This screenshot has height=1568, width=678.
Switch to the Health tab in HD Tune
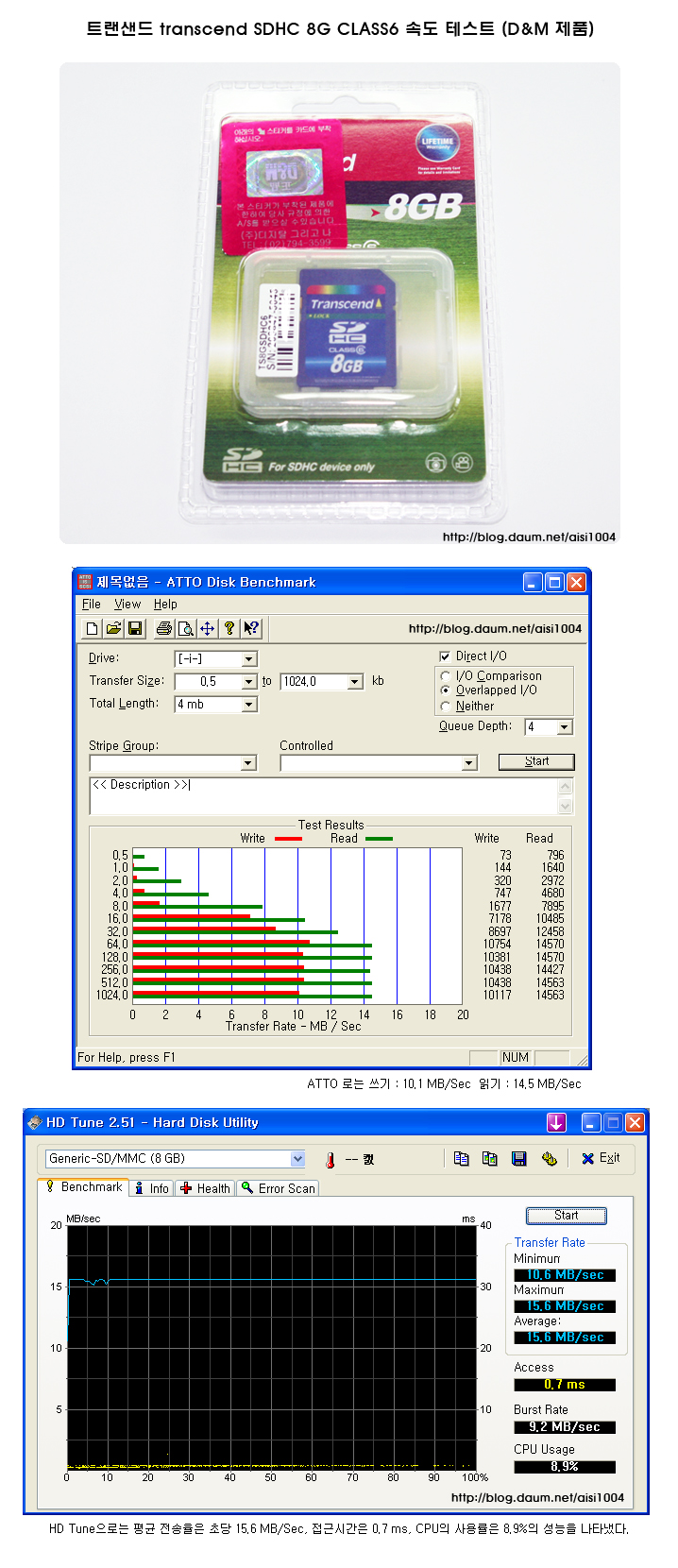pos(205,1189)
